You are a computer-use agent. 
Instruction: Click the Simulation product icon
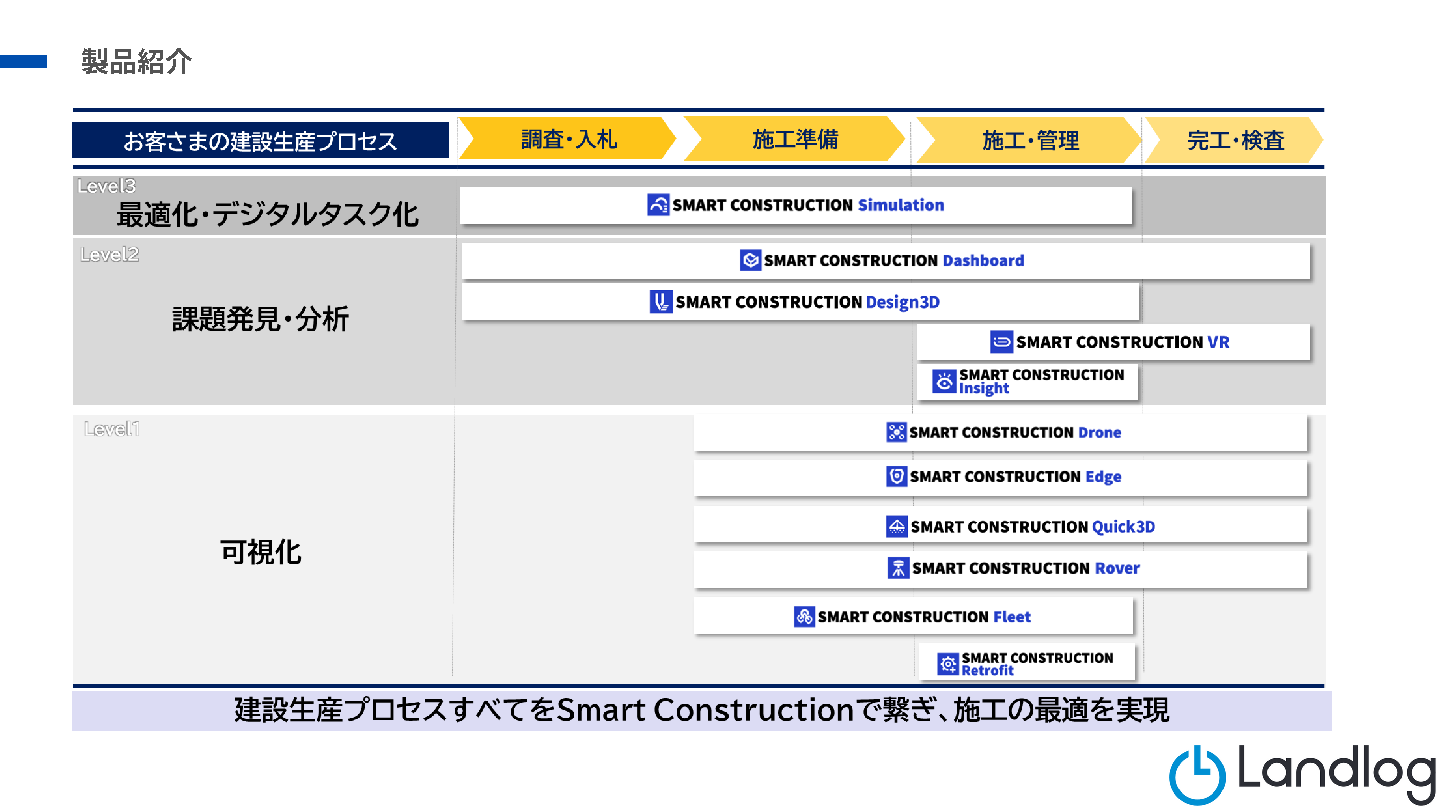[658, 205]
